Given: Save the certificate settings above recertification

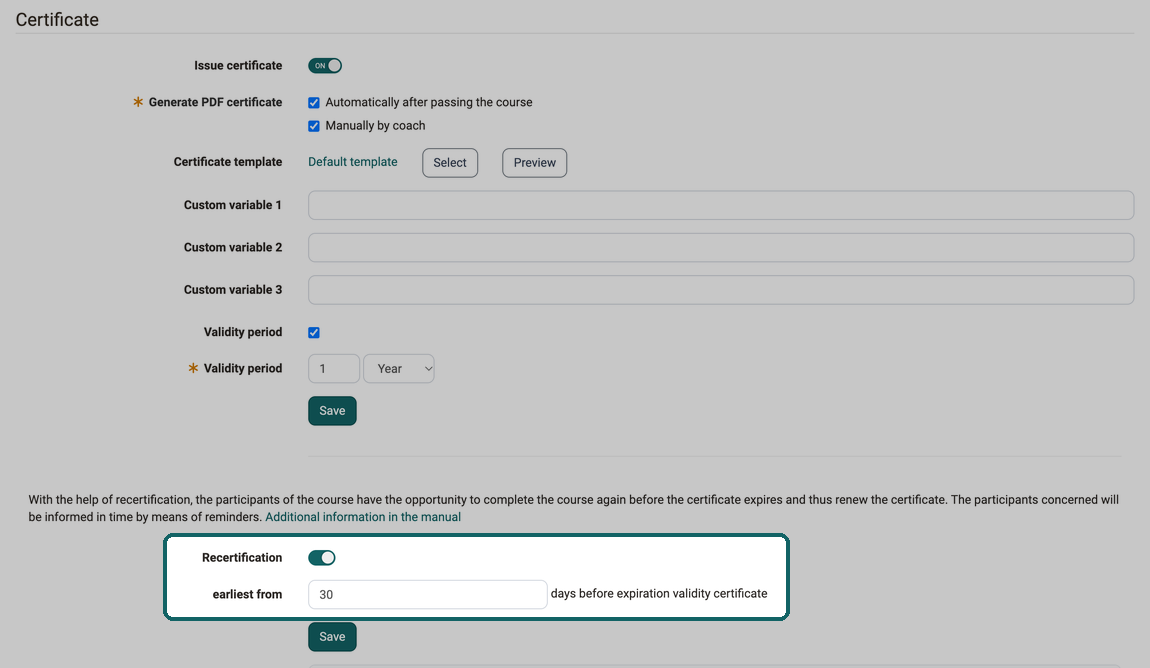Looking at the screenshot, I should pyautogui.click(x=332, y=411).
